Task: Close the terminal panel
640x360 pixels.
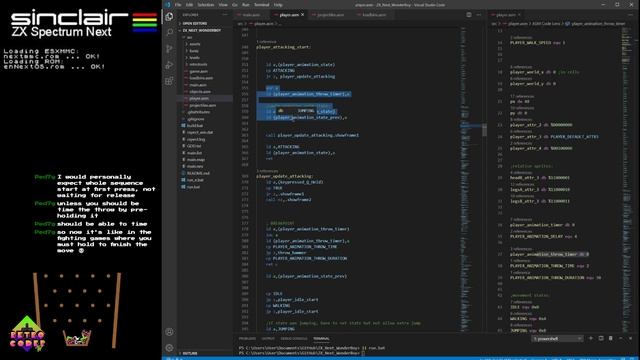Action: [x=631, y=338]
